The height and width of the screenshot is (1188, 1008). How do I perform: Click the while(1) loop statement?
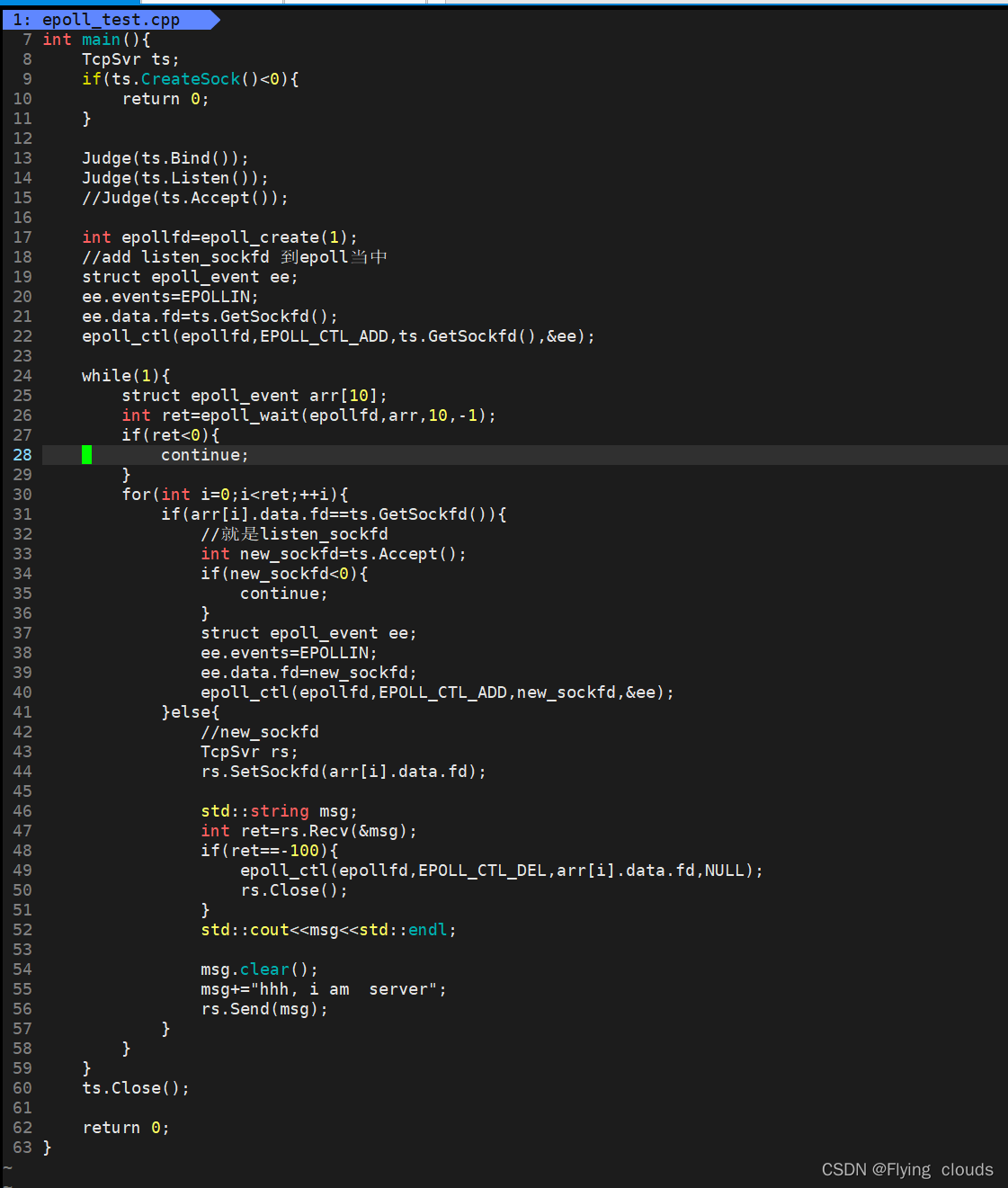[x=126, y=376]
